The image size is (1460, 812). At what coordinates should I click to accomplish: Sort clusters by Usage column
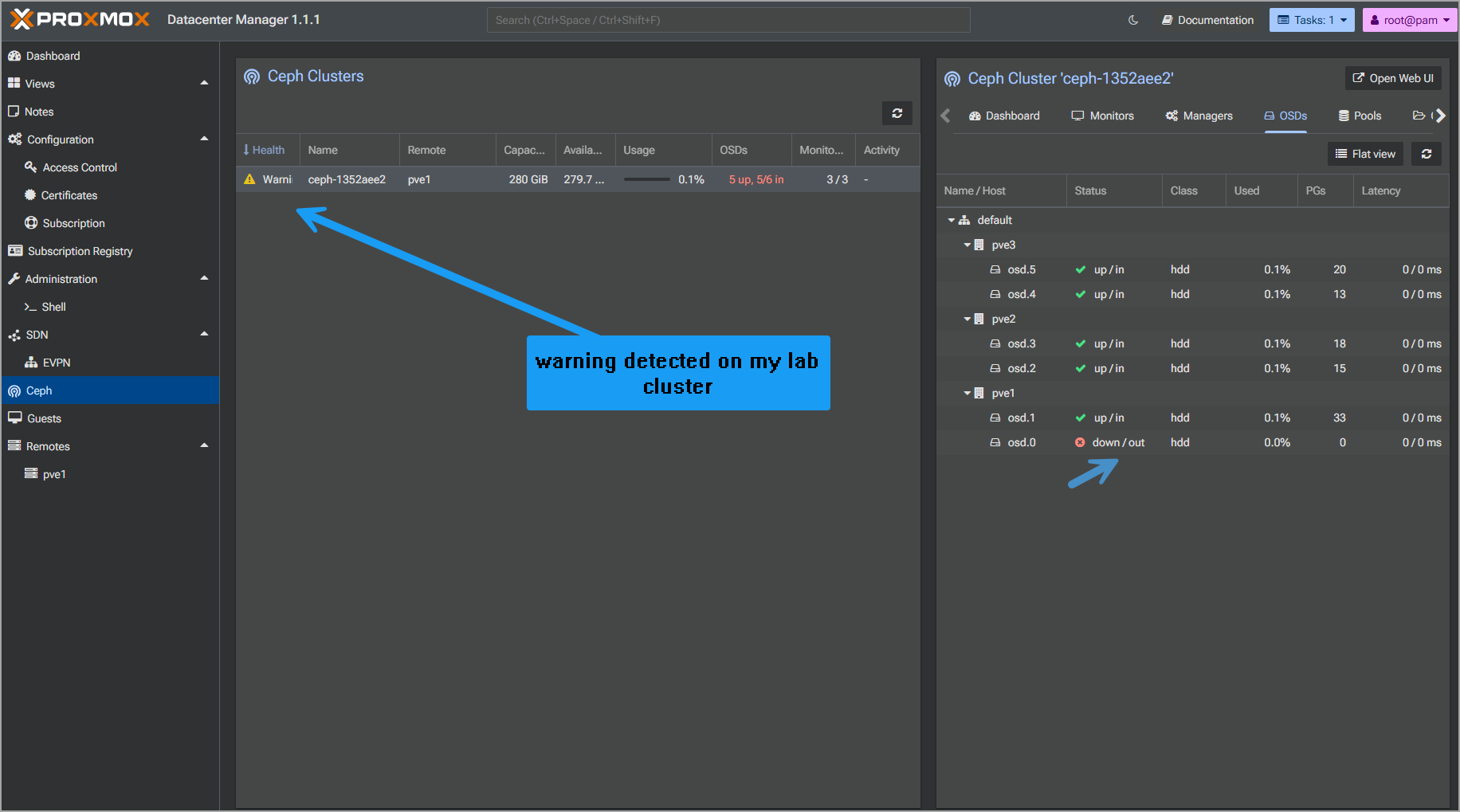[x=663, y=150]
